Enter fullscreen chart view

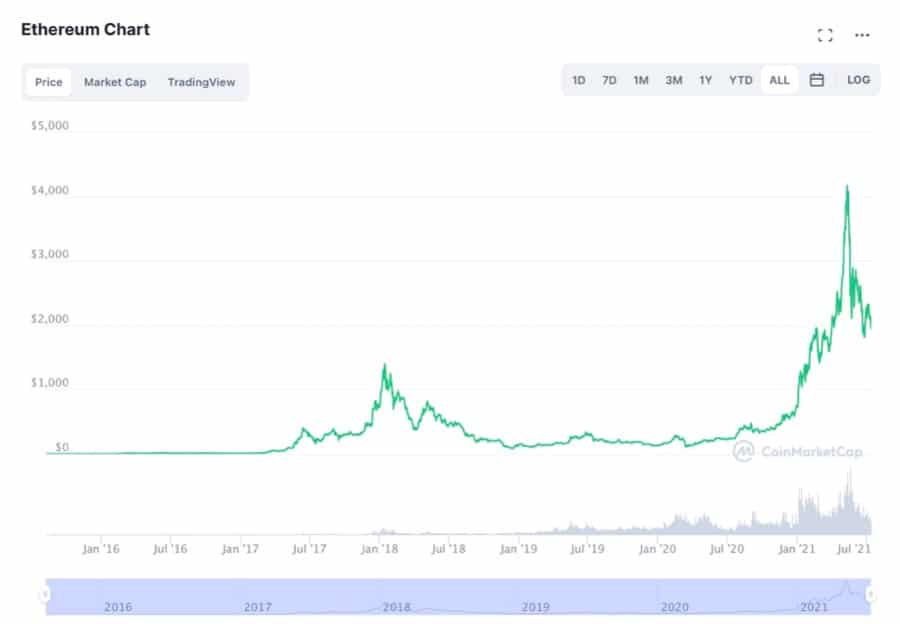pos(825,35)
